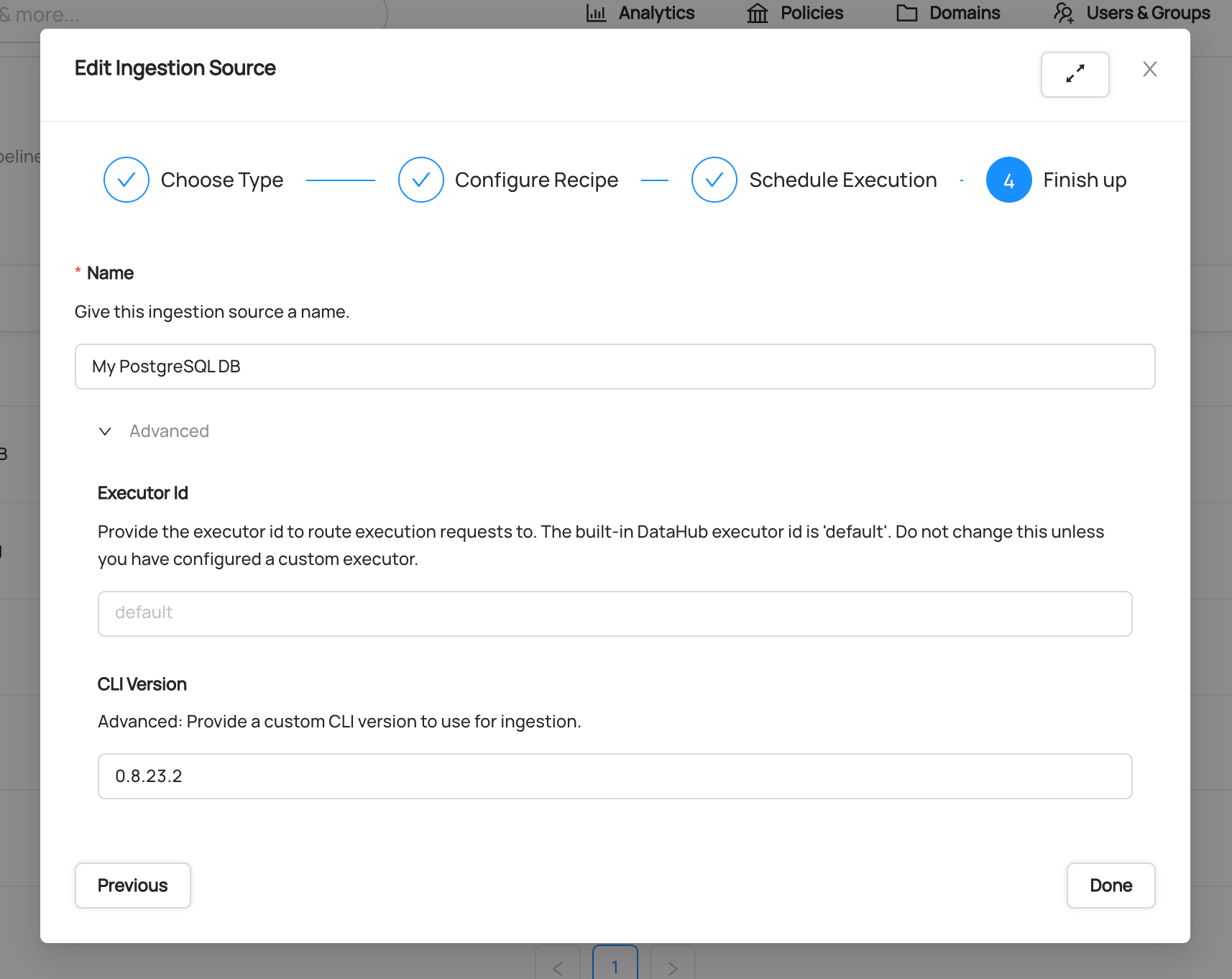1232x979 pixels.
Task: Click the ingestion source Name field
Action: (615, 367)
